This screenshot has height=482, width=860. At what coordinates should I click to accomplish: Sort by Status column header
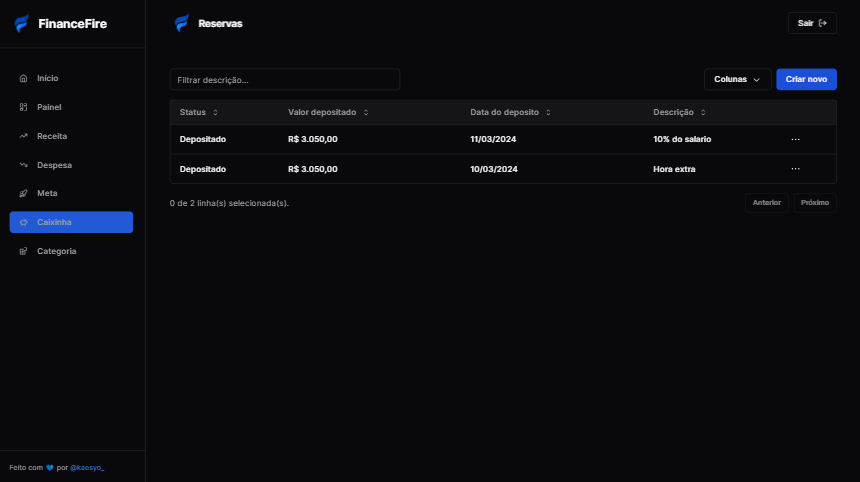(x=198, y=112)
